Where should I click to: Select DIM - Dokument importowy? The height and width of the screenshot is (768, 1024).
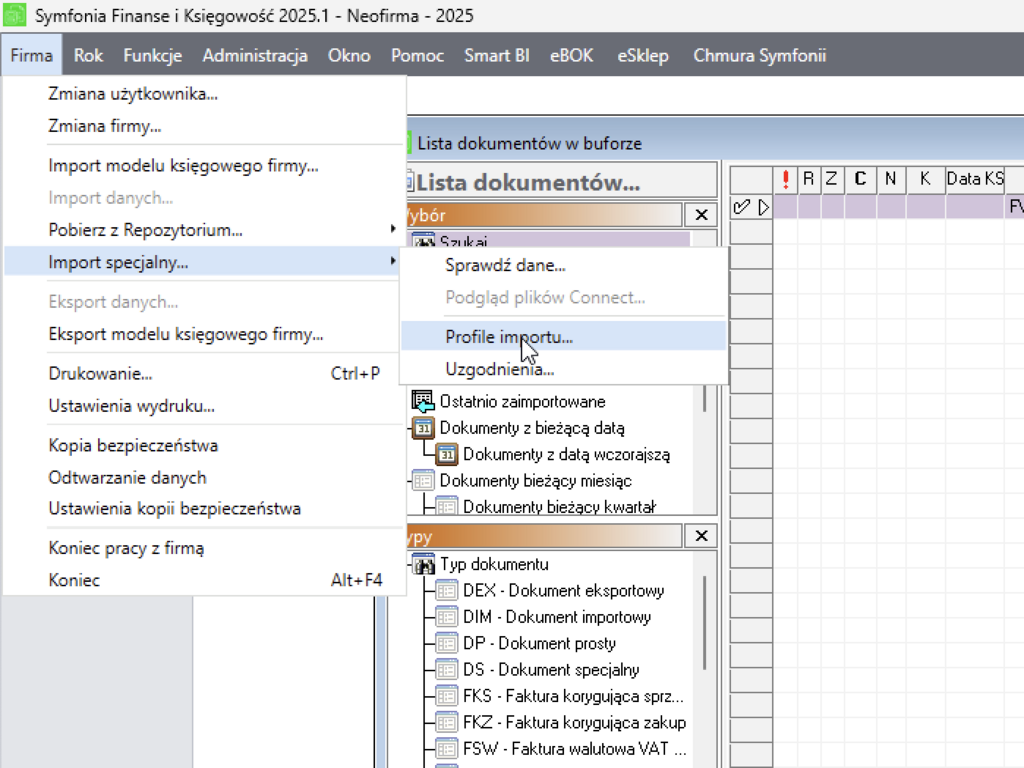[x=557, y=617]
